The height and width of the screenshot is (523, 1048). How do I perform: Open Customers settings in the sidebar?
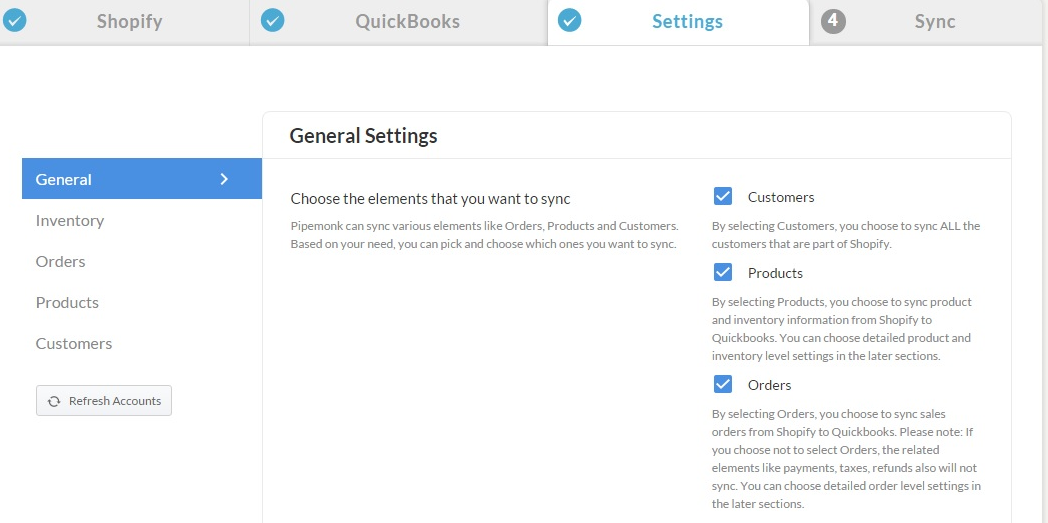[74, 344]
